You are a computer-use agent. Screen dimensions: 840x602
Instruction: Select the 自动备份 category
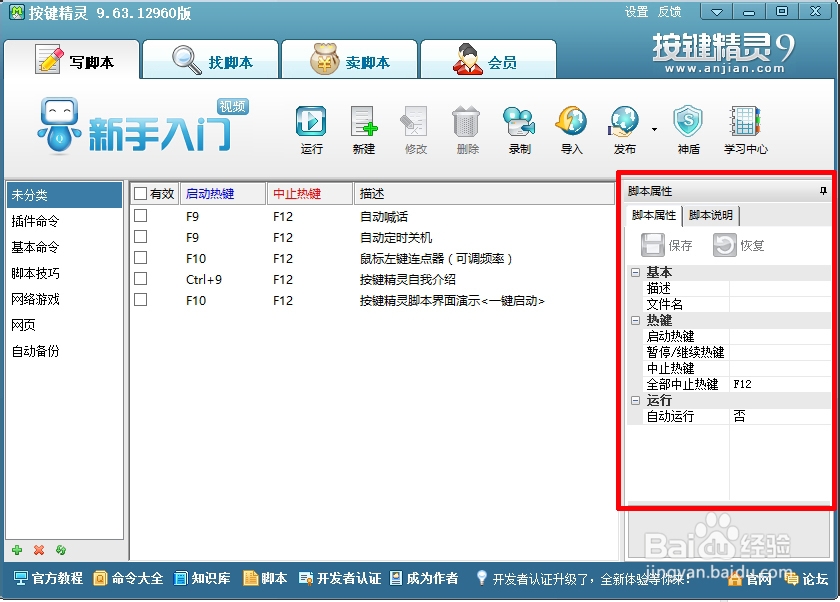pyautogui.click(x=64, y=351)
